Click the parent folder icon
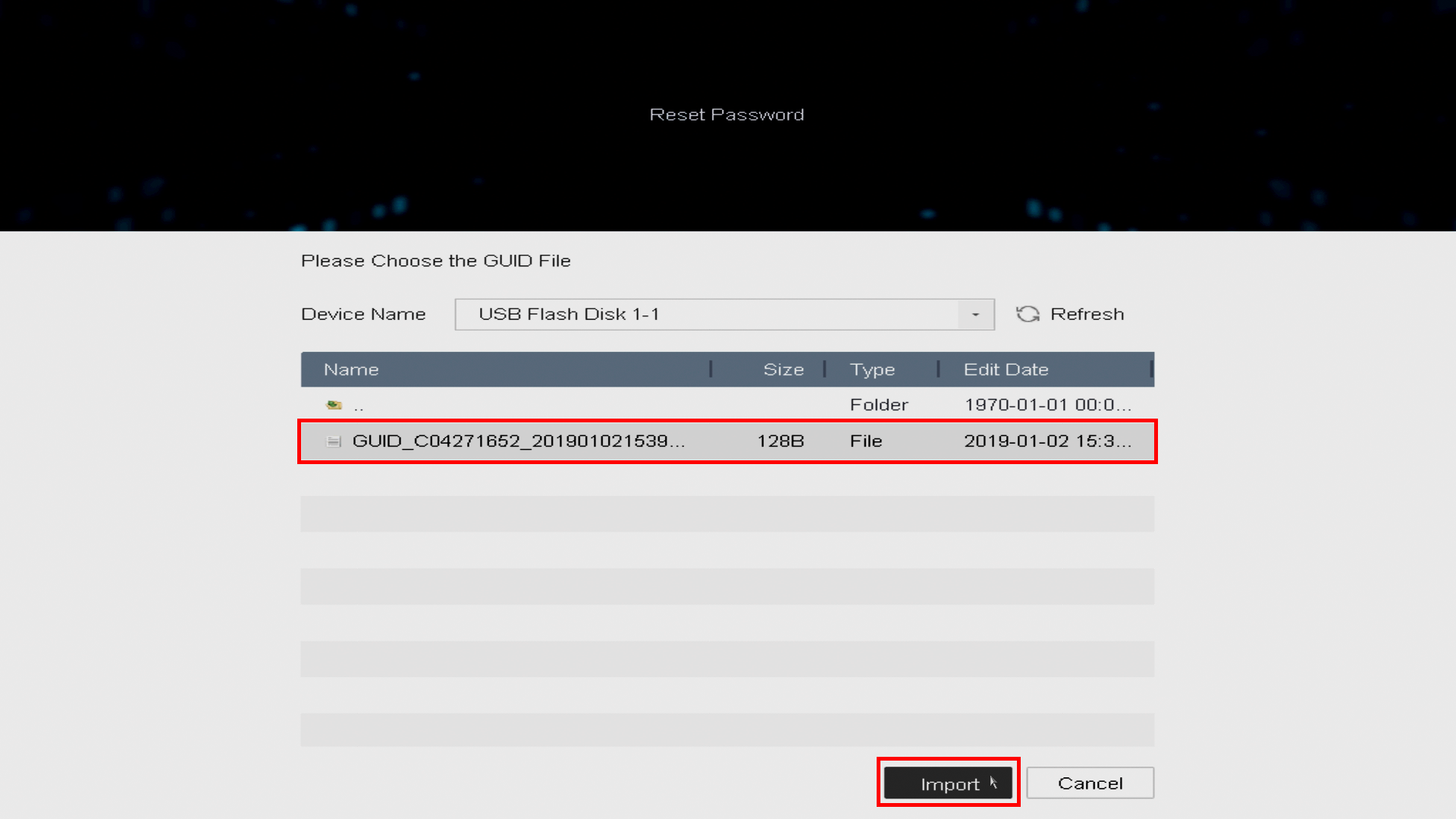 (334, 405)
